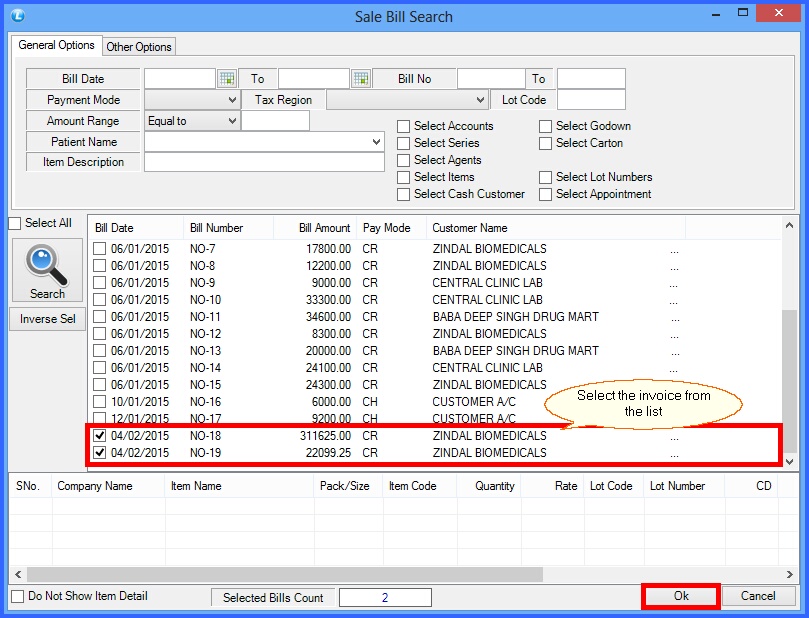This screenshot has height=618, width=809.
Task: Click the magnifier Search button
Action: click(x=47, y=270)
